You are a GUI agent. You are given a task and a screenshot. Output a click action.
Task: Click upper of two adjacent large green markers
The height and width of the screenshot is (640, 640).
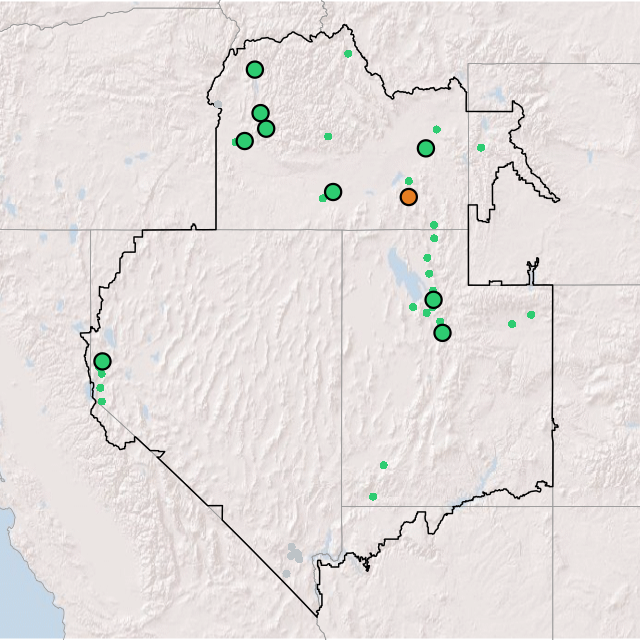260,113
